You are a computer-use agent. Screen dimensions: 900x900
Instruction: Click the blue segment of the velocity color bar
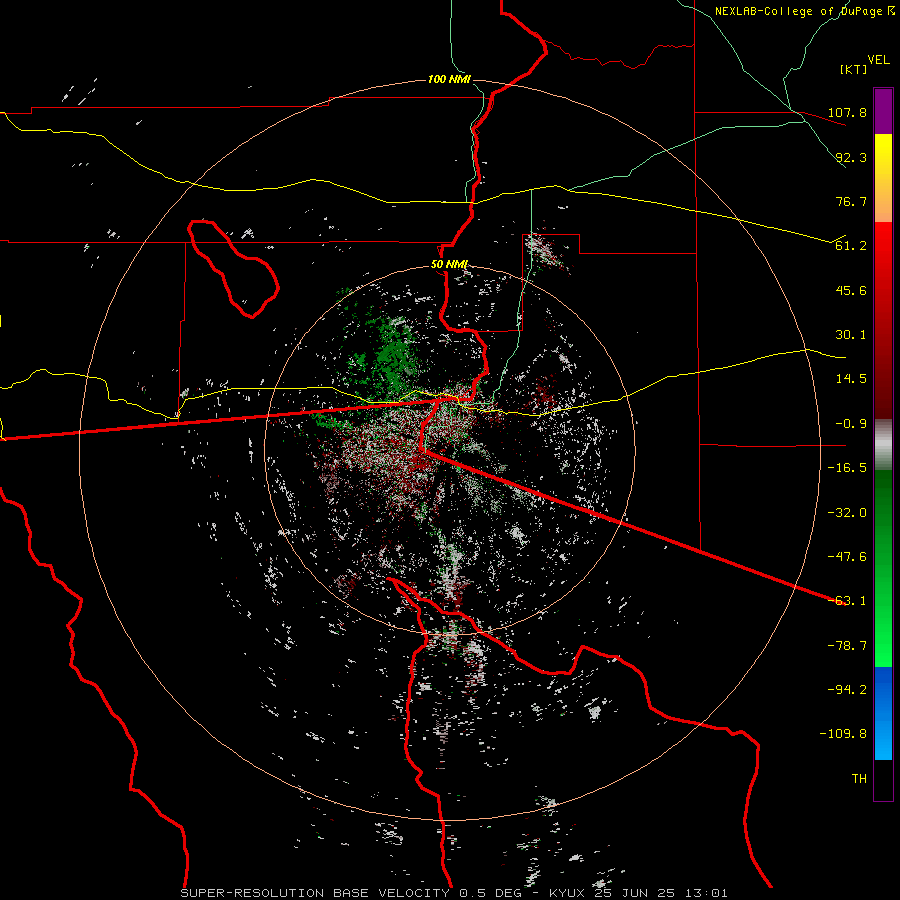click(x=883, y=713)
